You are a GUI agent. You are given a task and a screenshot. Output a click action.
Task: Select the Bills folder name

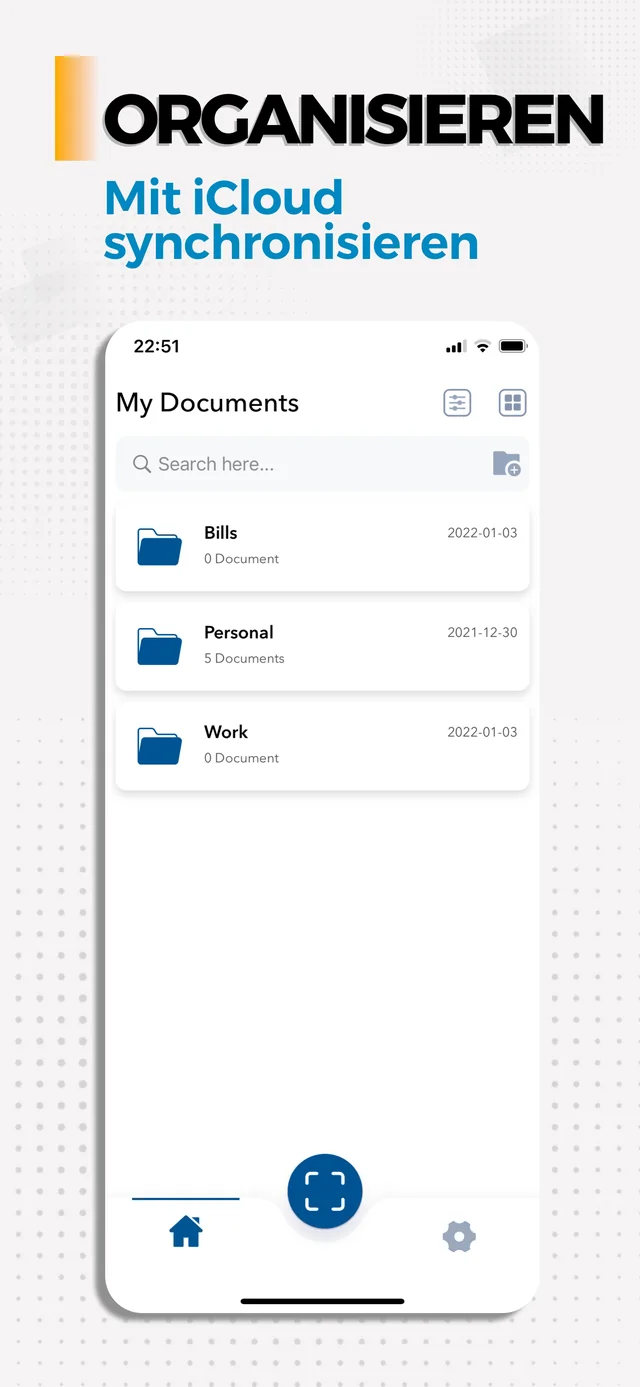(x=221, y=533)
